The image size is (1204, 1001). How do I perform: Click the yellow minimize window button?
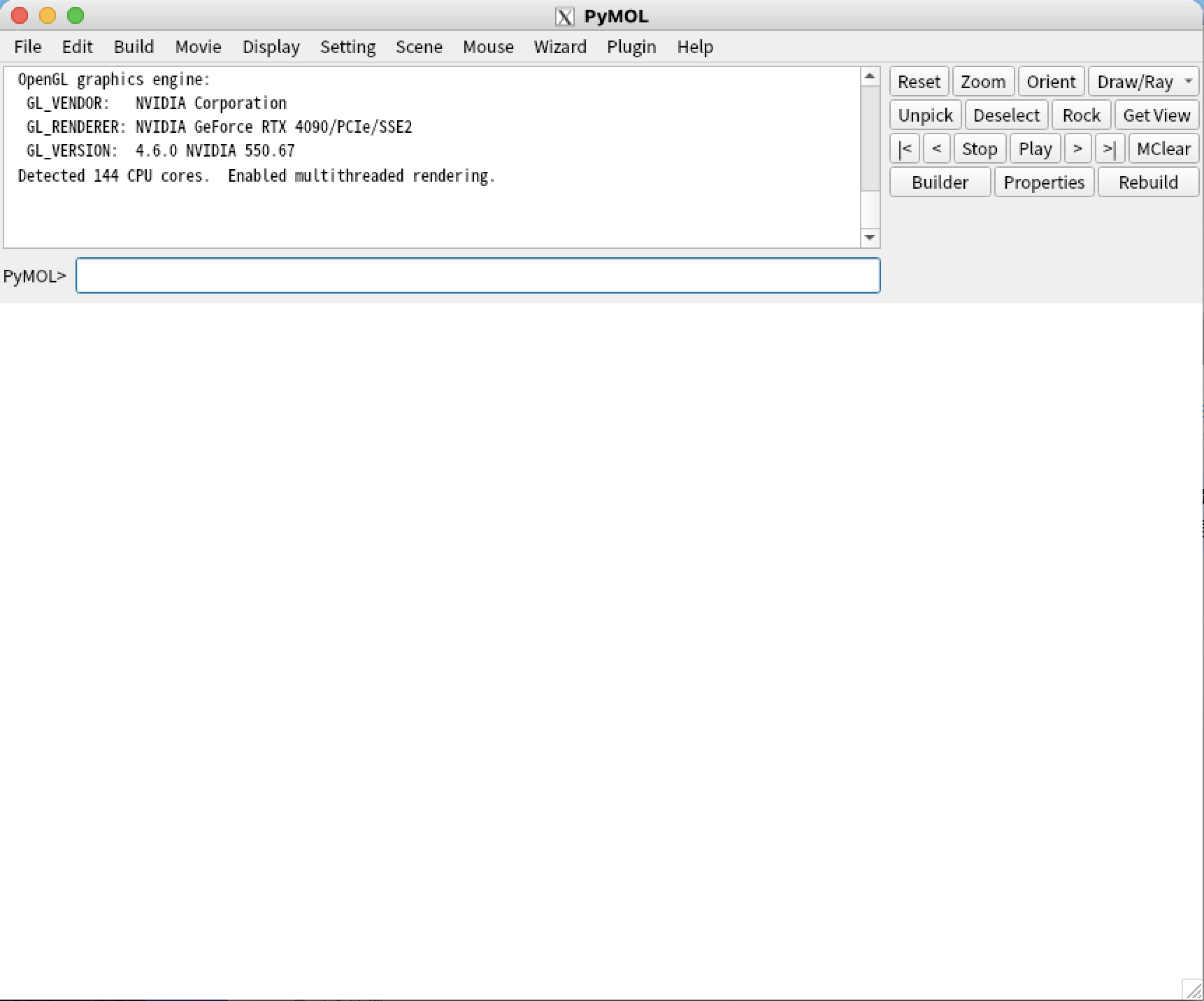[48, 15]
